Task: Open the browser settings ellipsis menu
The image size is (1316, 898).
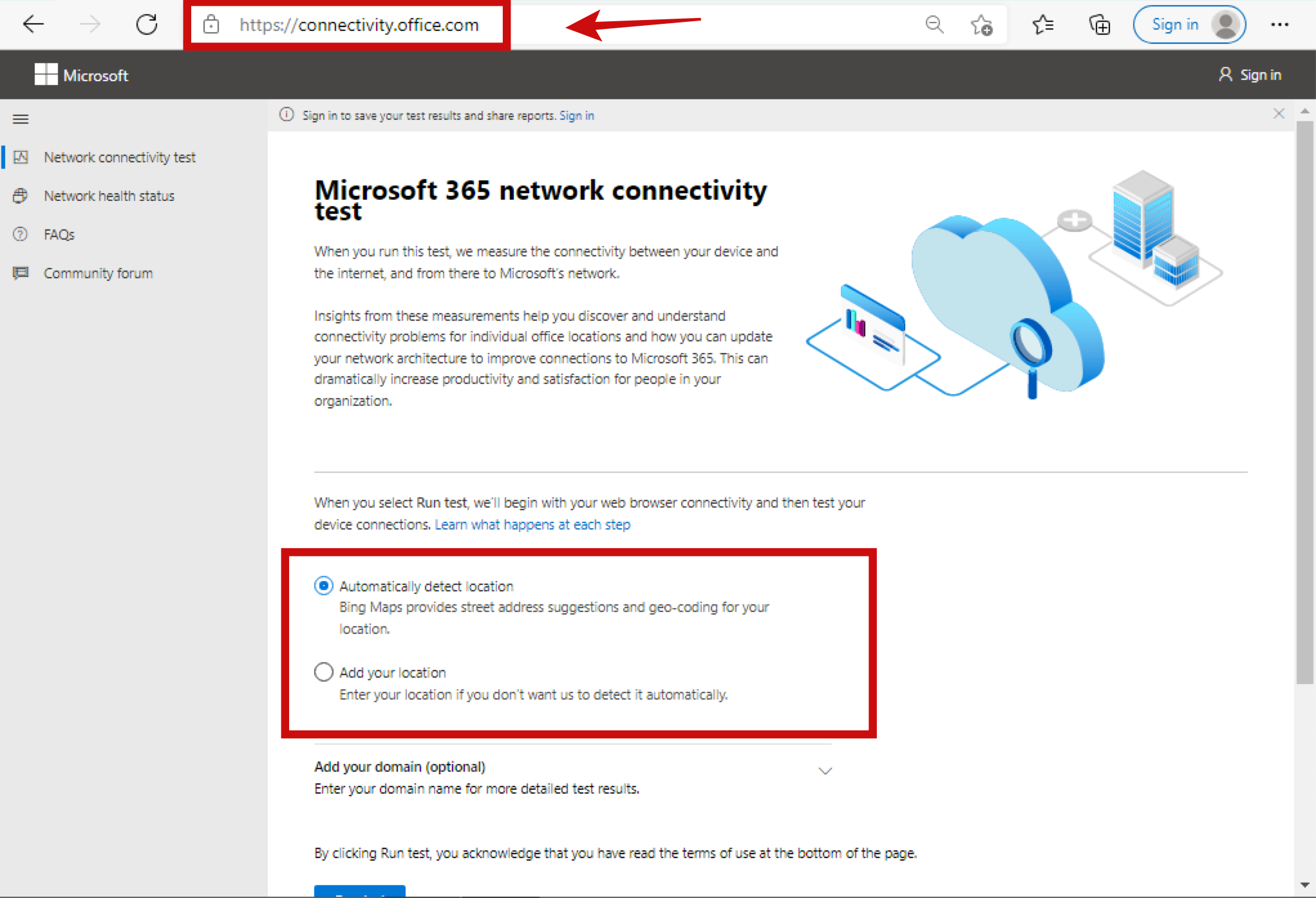Action: [1279, 24]
